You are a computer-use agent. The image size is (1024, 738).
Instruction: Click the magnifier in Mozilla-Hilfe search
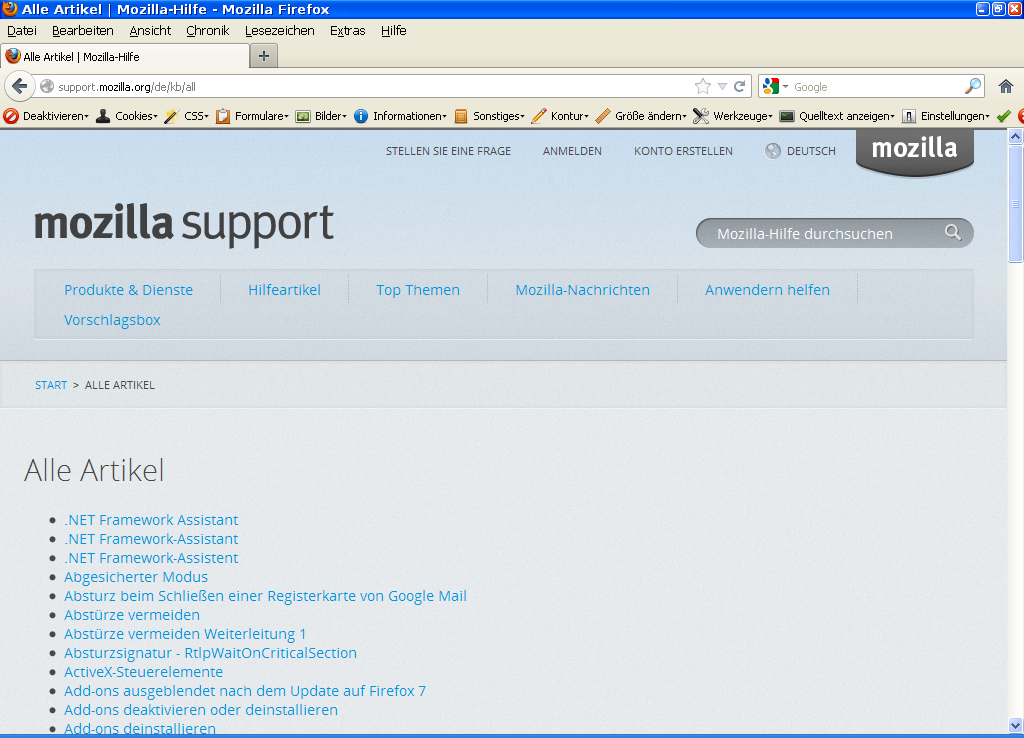point(953,232)
